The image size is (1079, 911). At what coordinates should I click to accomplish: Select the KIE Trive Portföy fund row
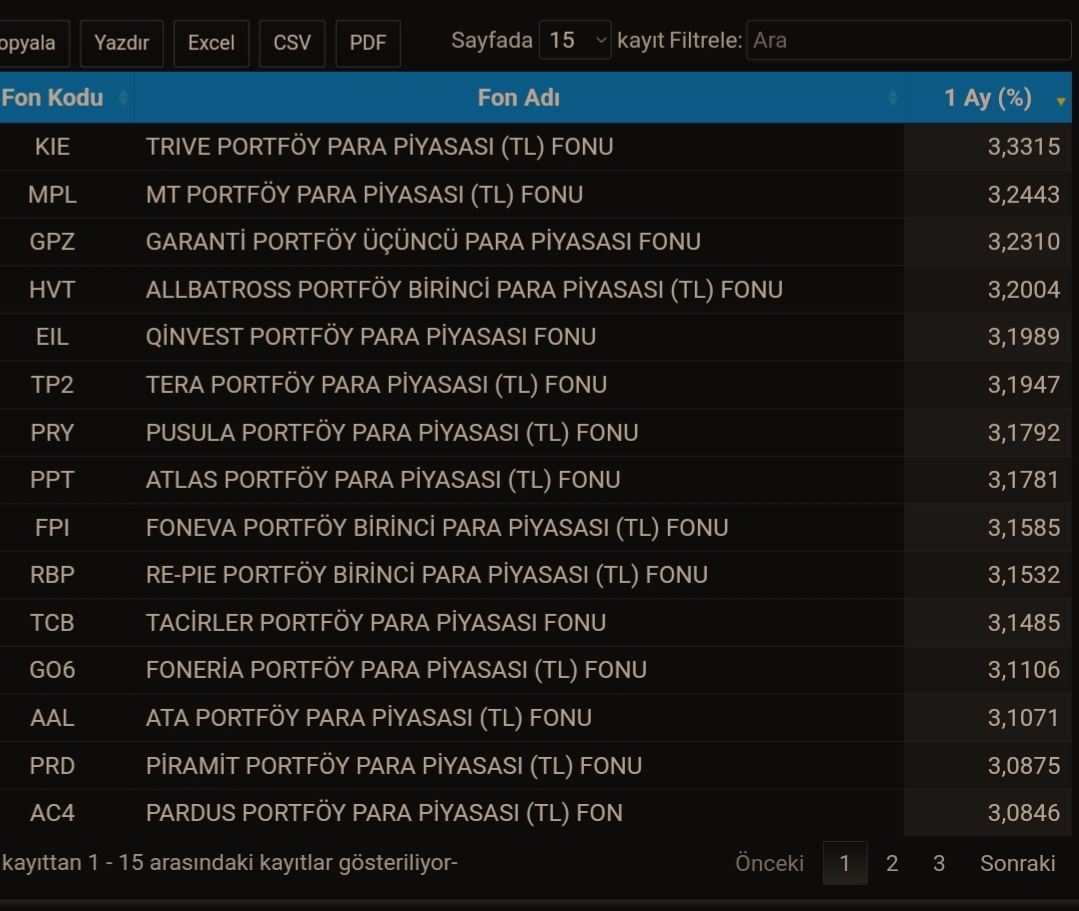click(x=536, y=147)
